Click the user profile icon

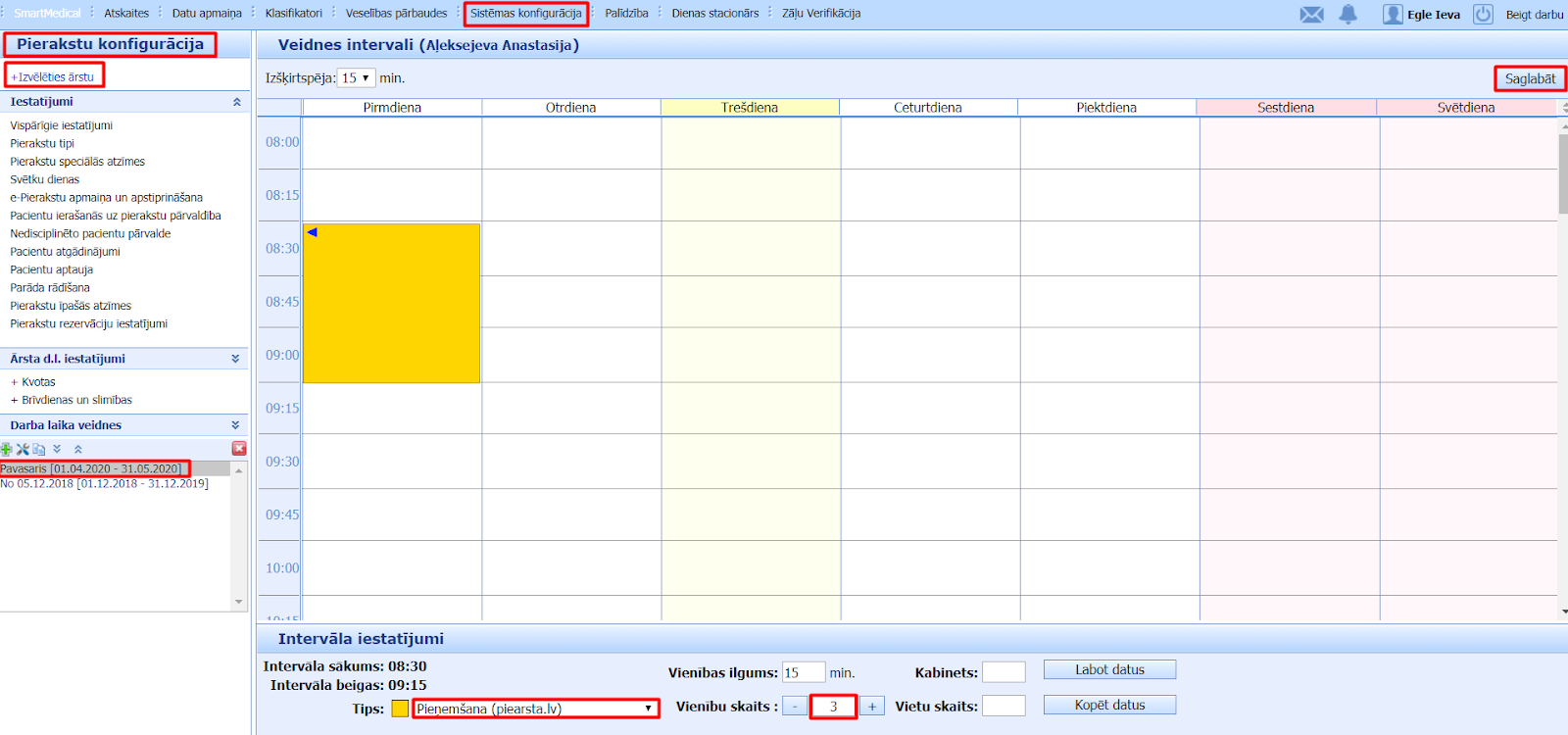tap(1393, 15)
